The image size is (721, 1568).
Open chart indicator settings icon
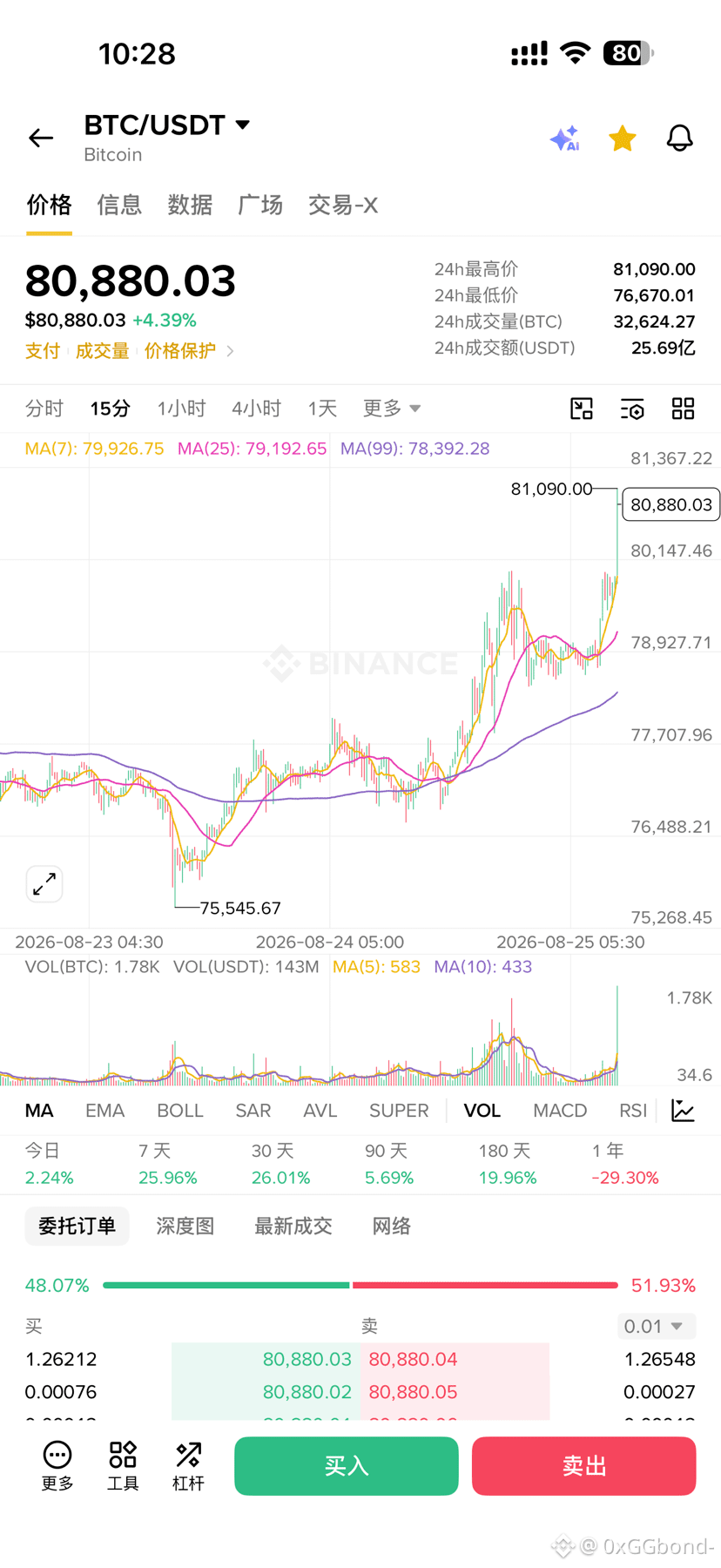coord(632,409)
